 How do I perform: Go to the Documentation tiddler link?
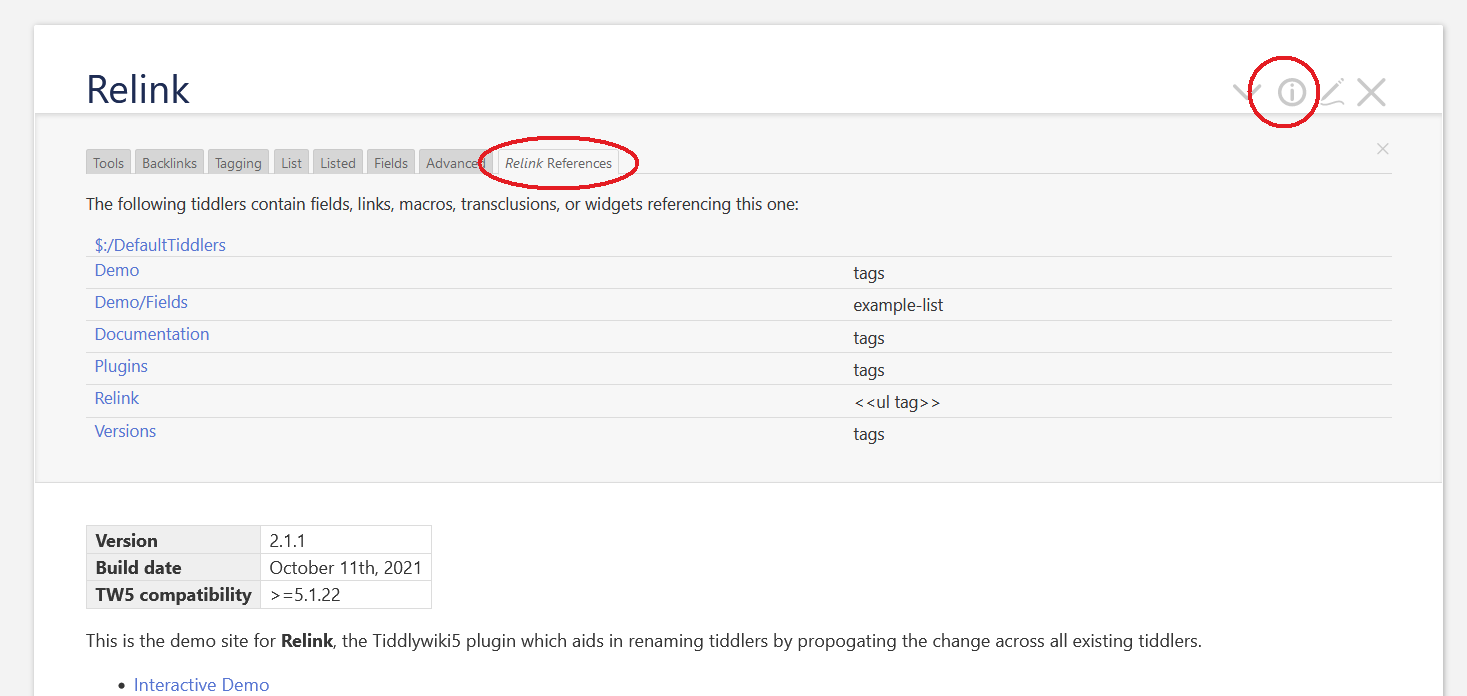point(152,335)
